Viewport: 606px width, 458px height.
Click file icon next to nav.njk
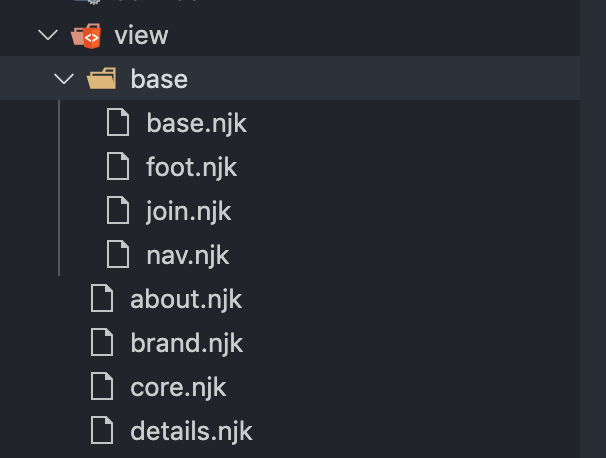(119, 255)
